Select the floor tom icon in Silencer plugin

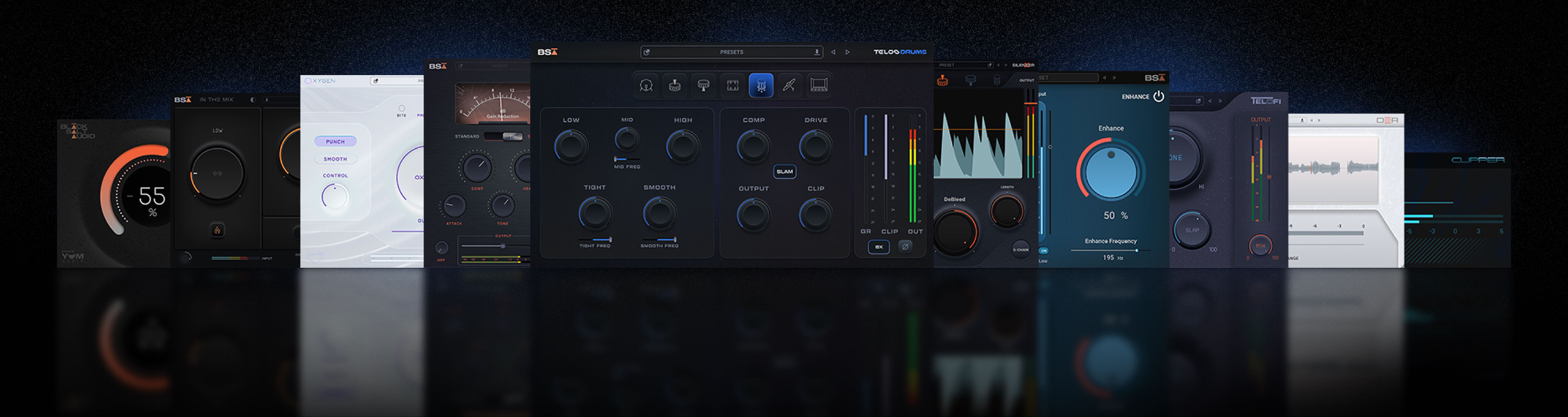[997, 80]
